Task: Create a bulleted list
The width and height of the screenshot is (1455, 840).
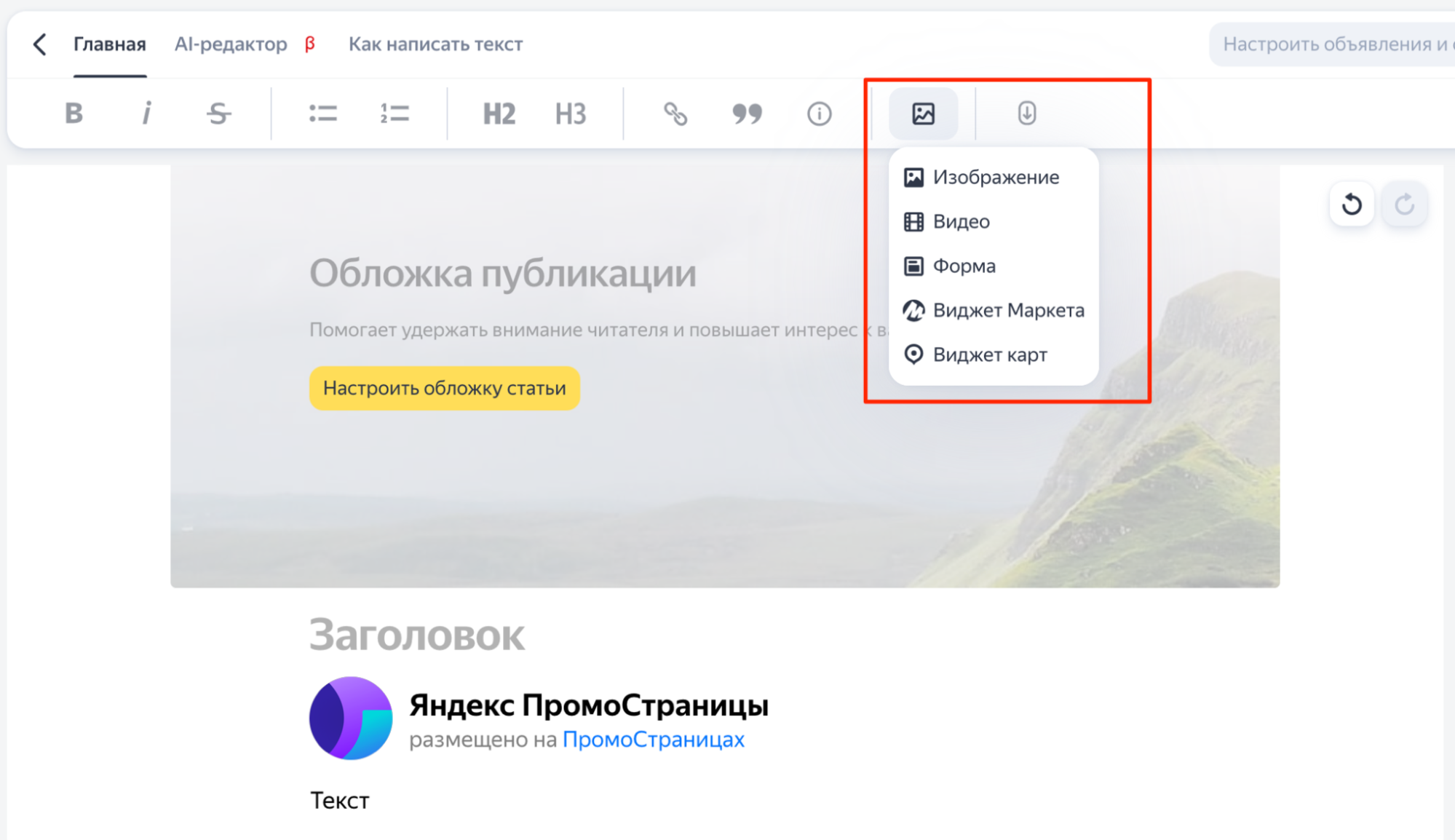Action: pos(322,114)
